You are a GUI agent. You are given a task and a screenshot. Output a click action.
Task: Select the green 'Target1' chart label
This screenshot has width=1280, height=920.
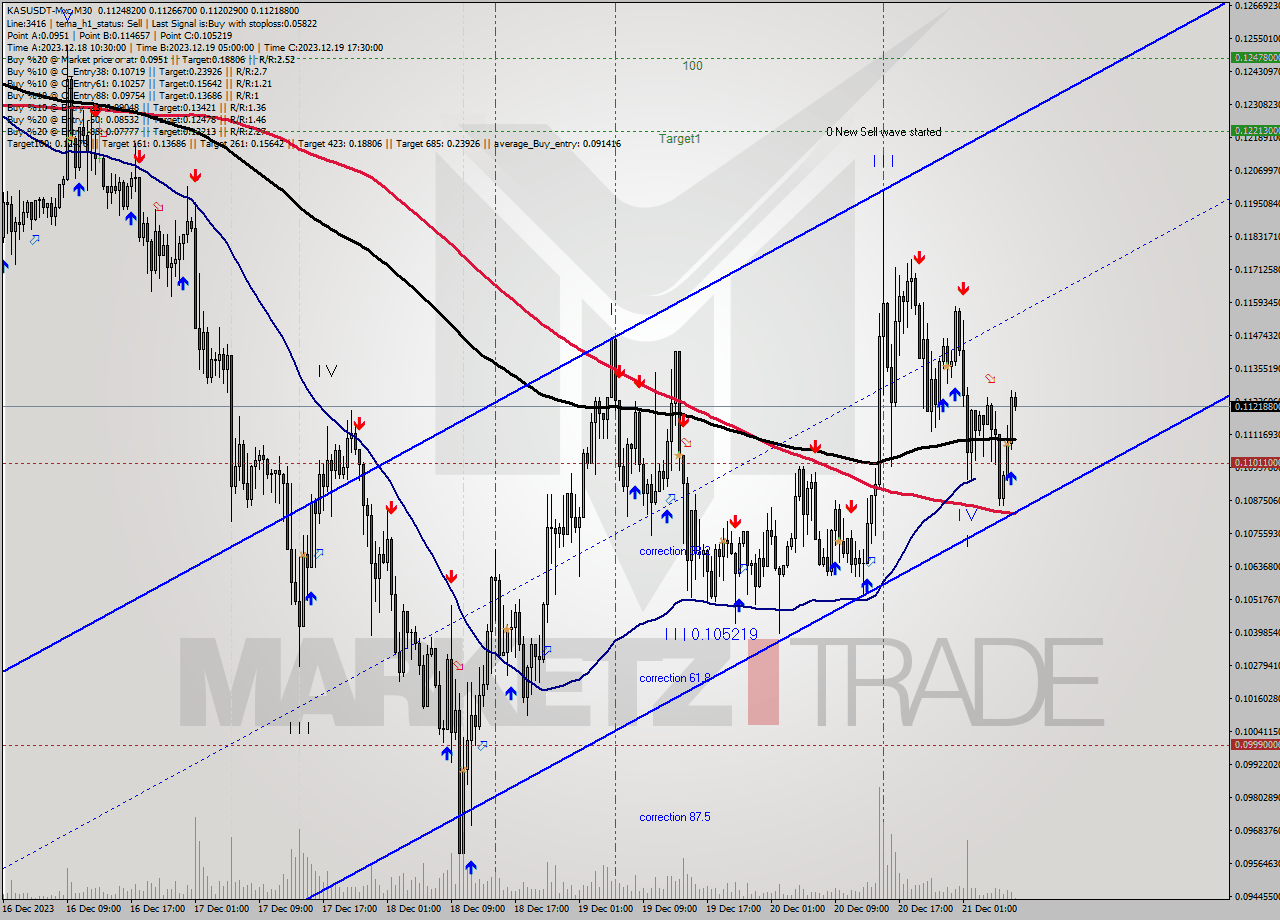pos(680,139)
